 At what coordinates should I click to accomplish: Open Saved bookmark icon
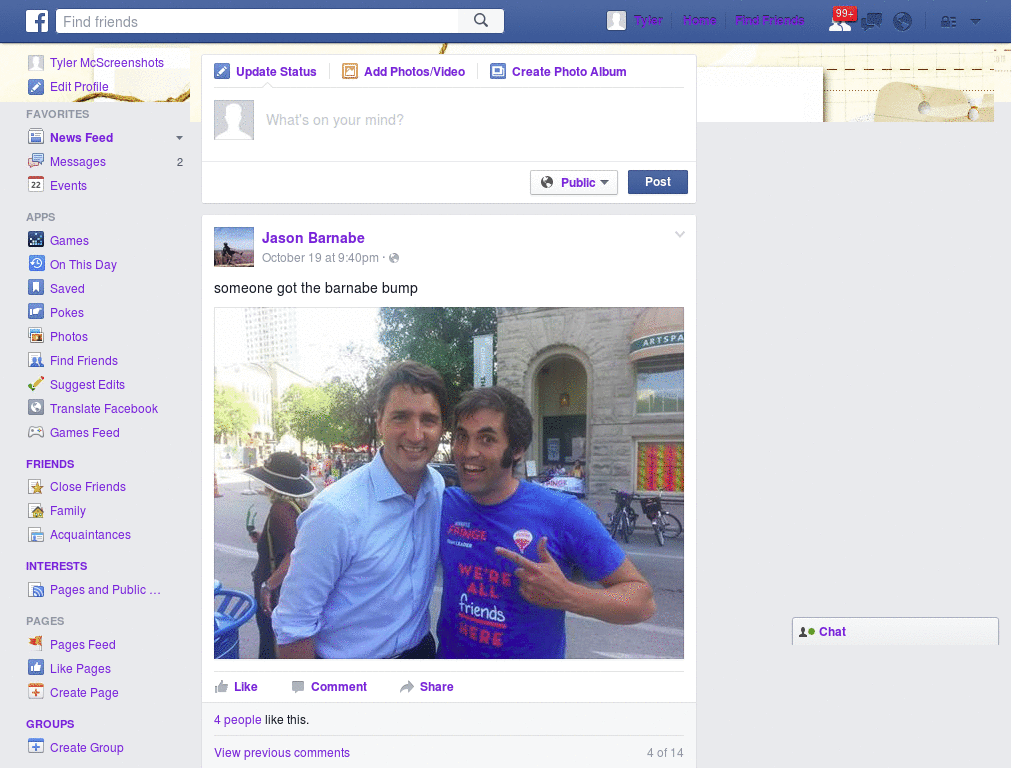(x=36, y=288)
